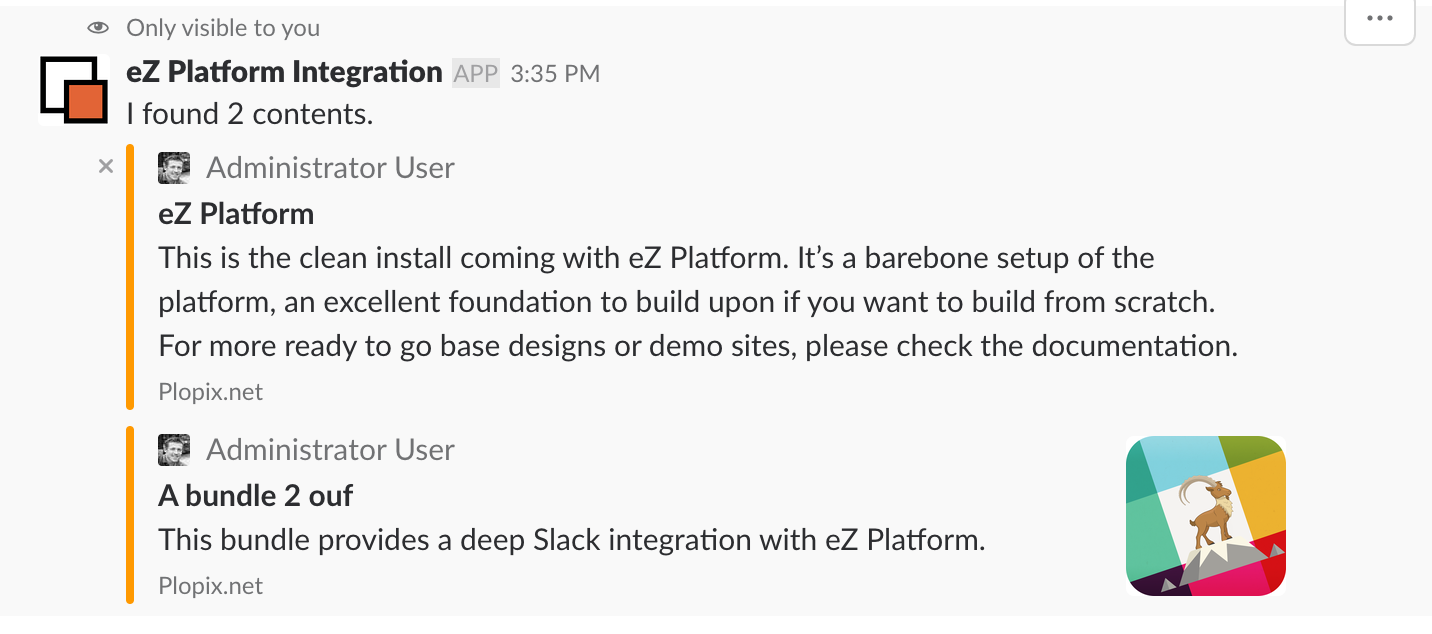Image resolution: width=1432 pixels, height=634 pixels.
Task: Click Administrator User avatar above A bundle 2 ouf
Action: coord(174,450)
